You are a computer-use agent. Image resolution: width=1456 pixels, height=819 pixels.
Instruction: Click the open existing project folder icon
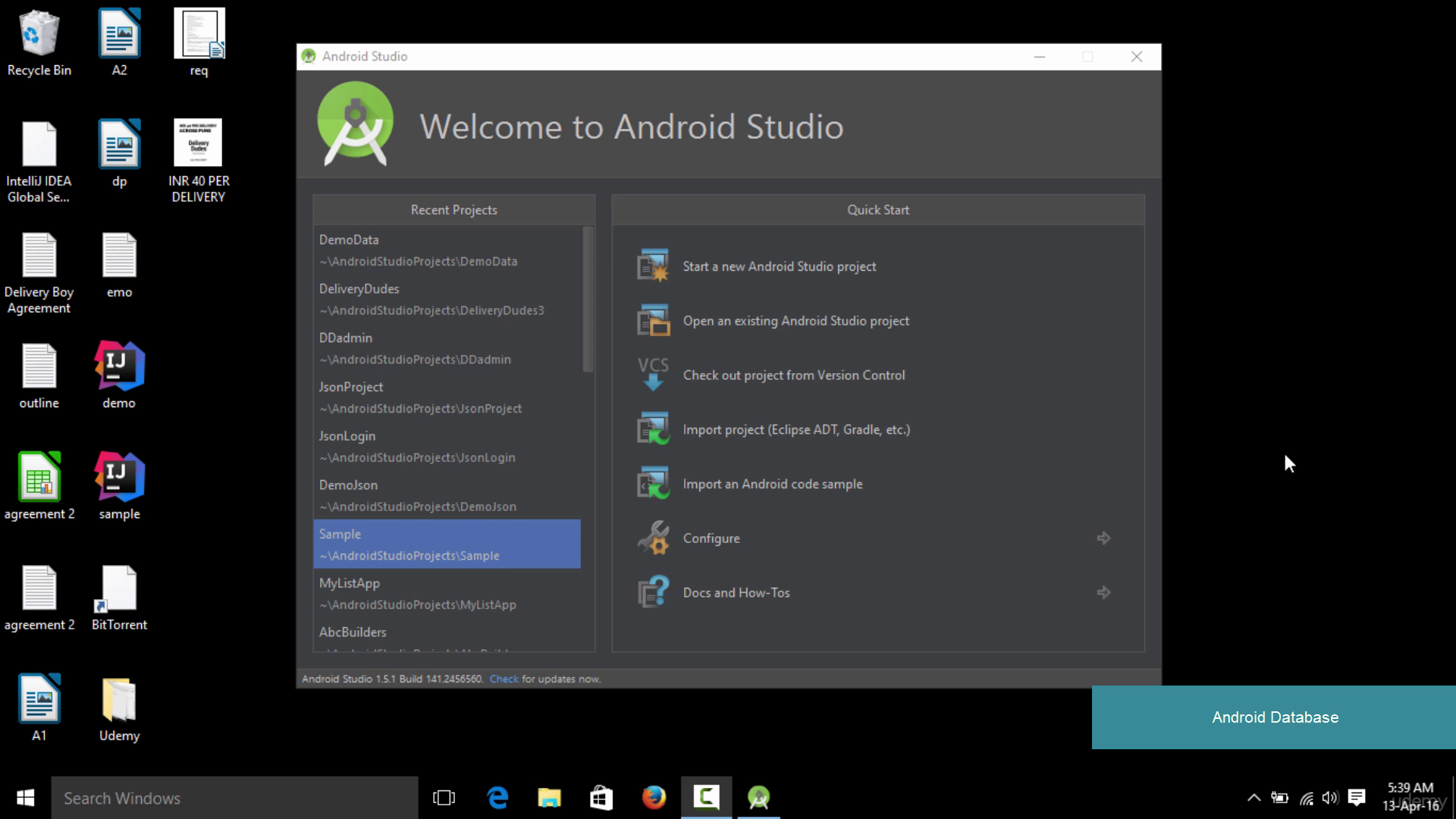[x=653, y=321]
